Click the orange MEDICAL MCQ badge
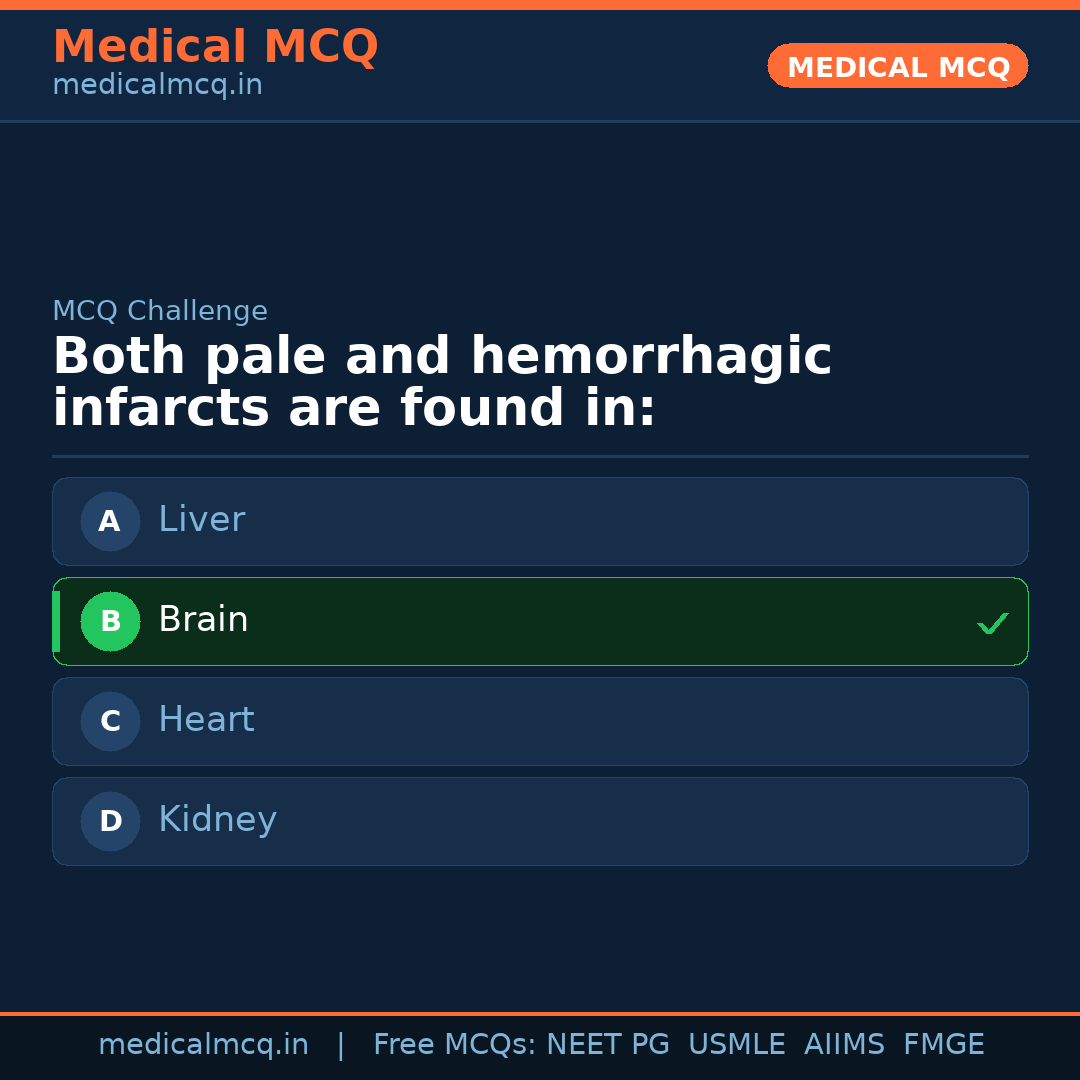1080x1080 pixels. tap(897, 66)
